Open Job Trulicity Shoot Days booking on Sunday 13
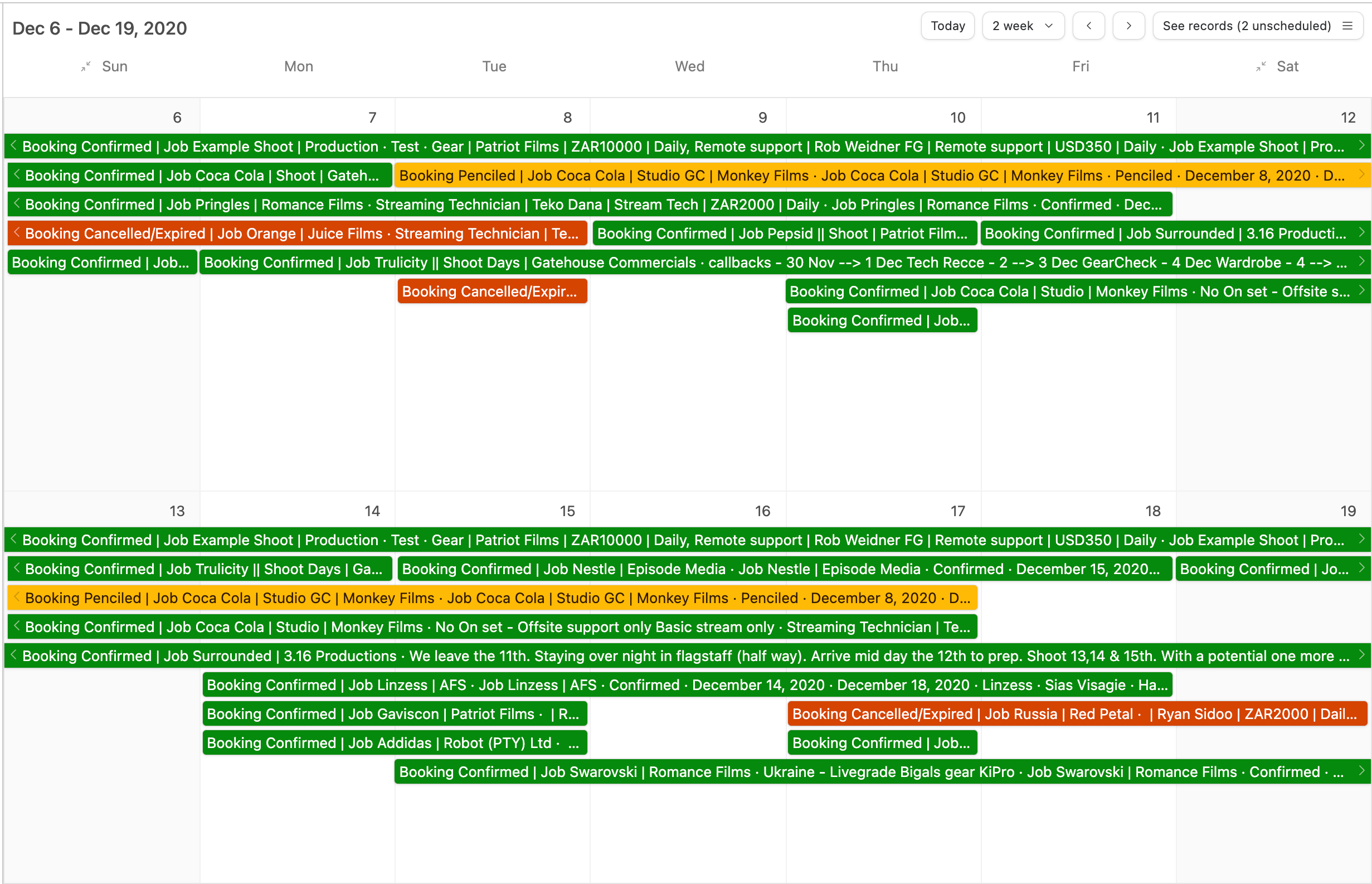The width and height of the screenshot is (1372, 884). tap(200, 569)
